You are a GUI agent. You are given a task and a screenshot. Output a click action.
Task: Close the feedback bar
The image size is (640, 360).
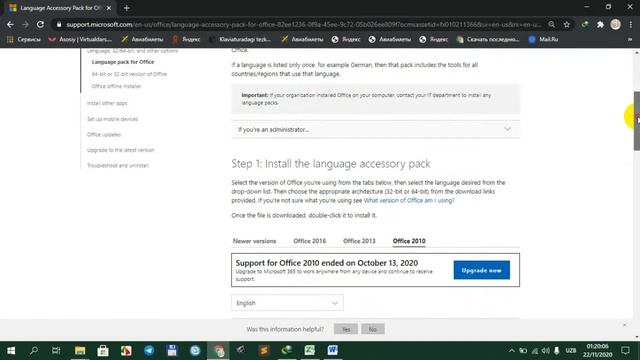click(624, 325)
